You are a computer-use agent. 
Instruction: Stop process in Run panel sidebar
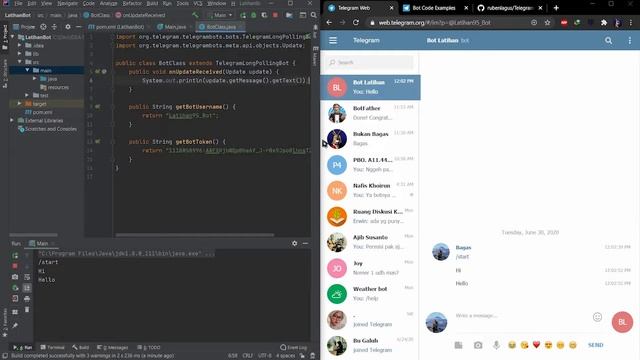pos(15,266)
